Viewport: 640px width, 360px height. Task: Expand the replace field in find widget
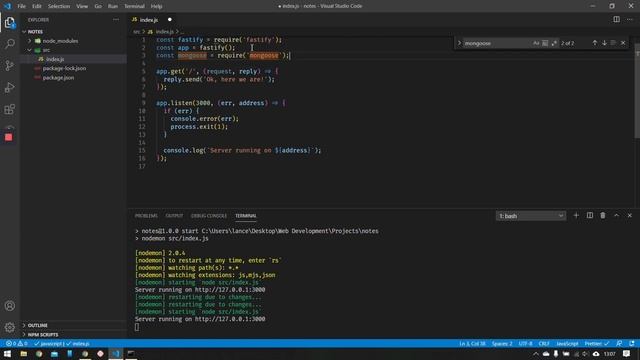point(459,43)
